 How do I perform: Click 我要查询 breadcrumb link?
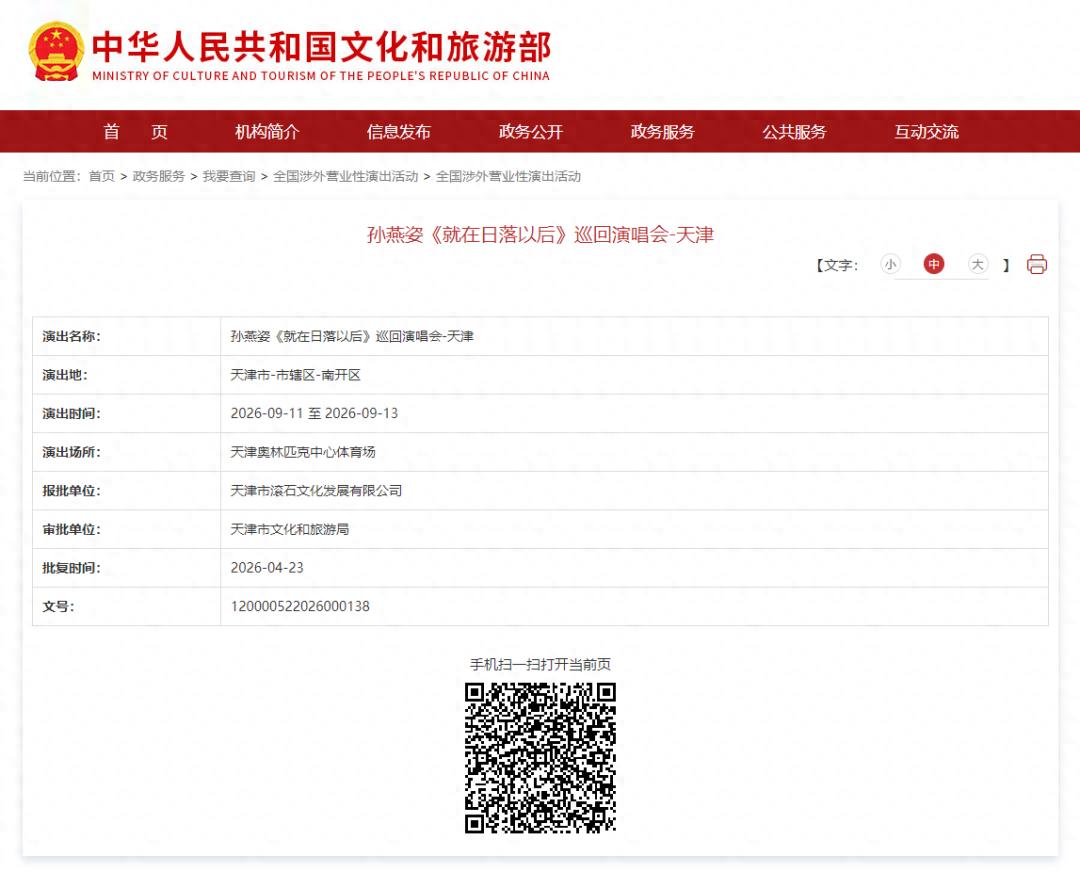click(229, 177)
